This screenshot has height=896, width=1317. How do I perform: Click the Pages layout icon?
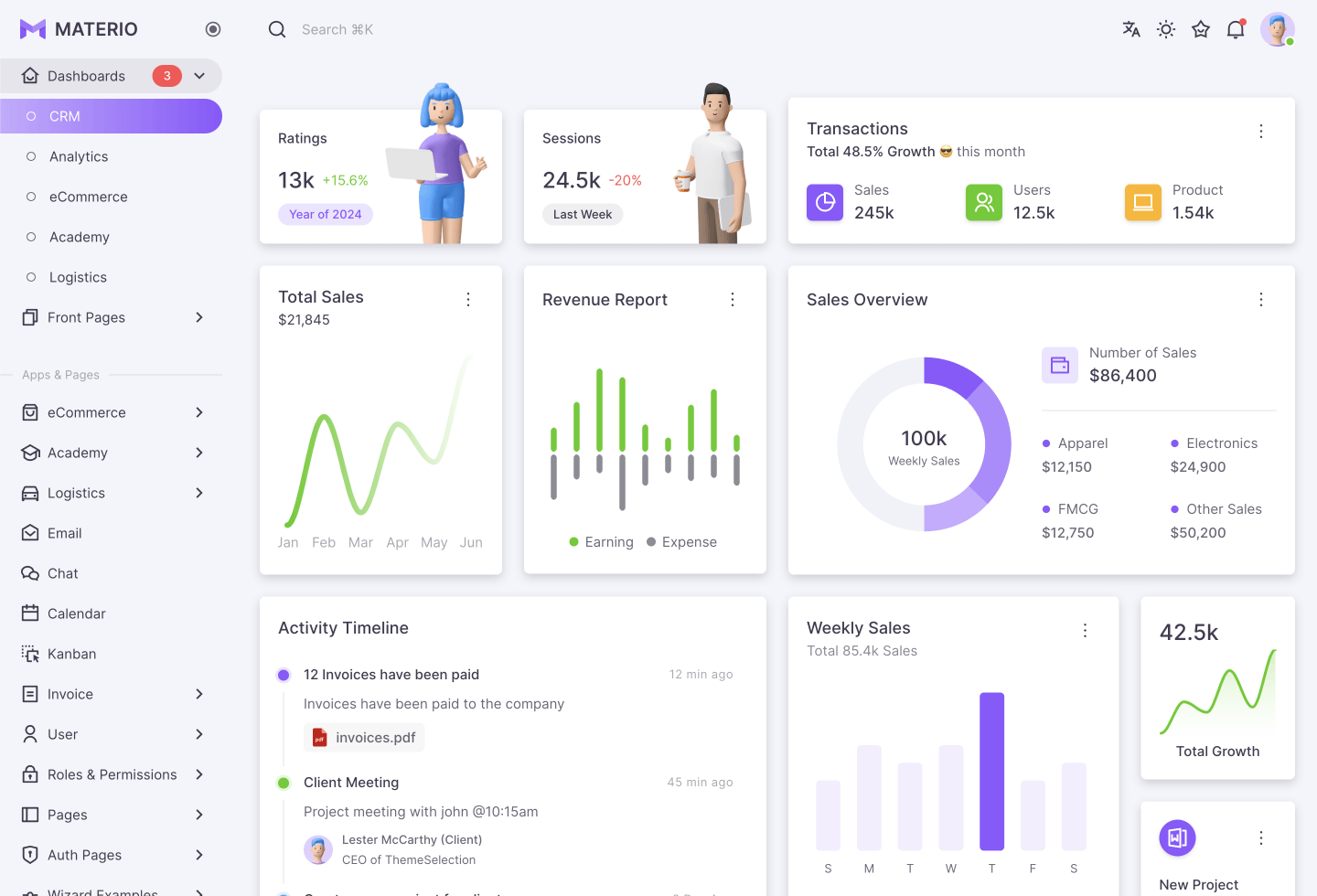30,815
